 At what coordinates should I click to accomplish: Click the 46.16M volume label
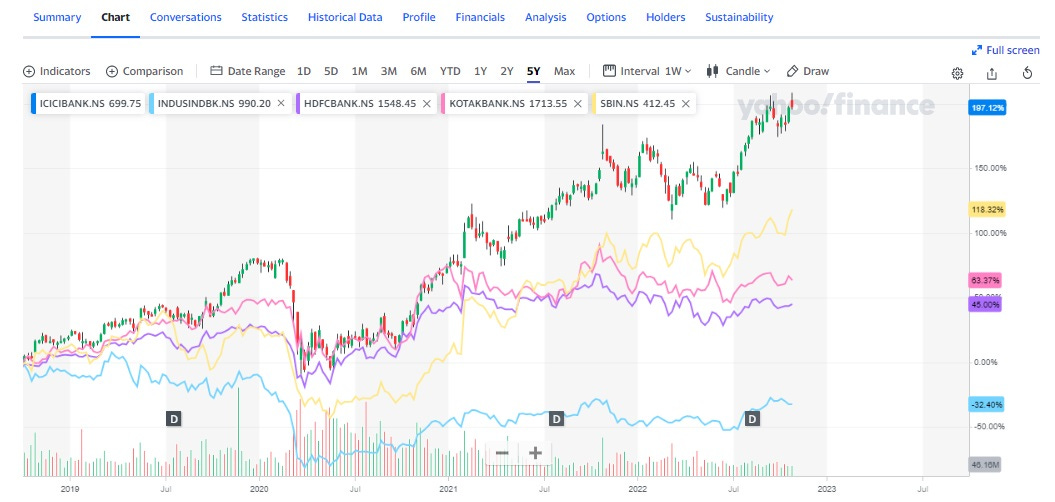click(x=986, y=464)
